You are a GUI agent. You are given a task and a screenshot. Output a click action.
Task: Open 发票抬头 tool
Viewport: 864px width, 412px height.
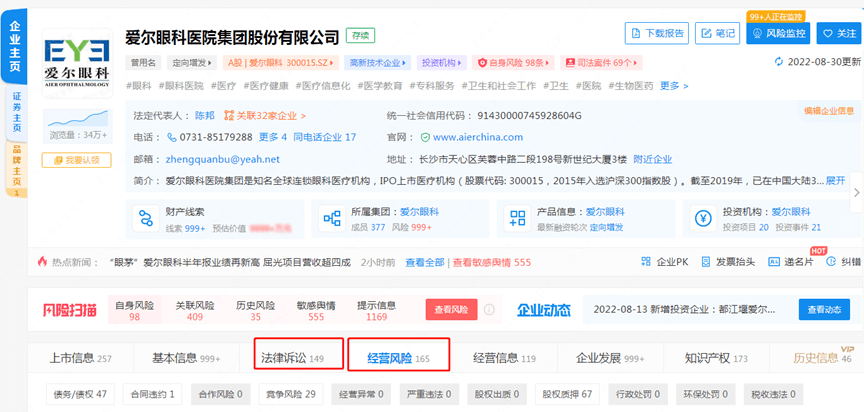728,262
